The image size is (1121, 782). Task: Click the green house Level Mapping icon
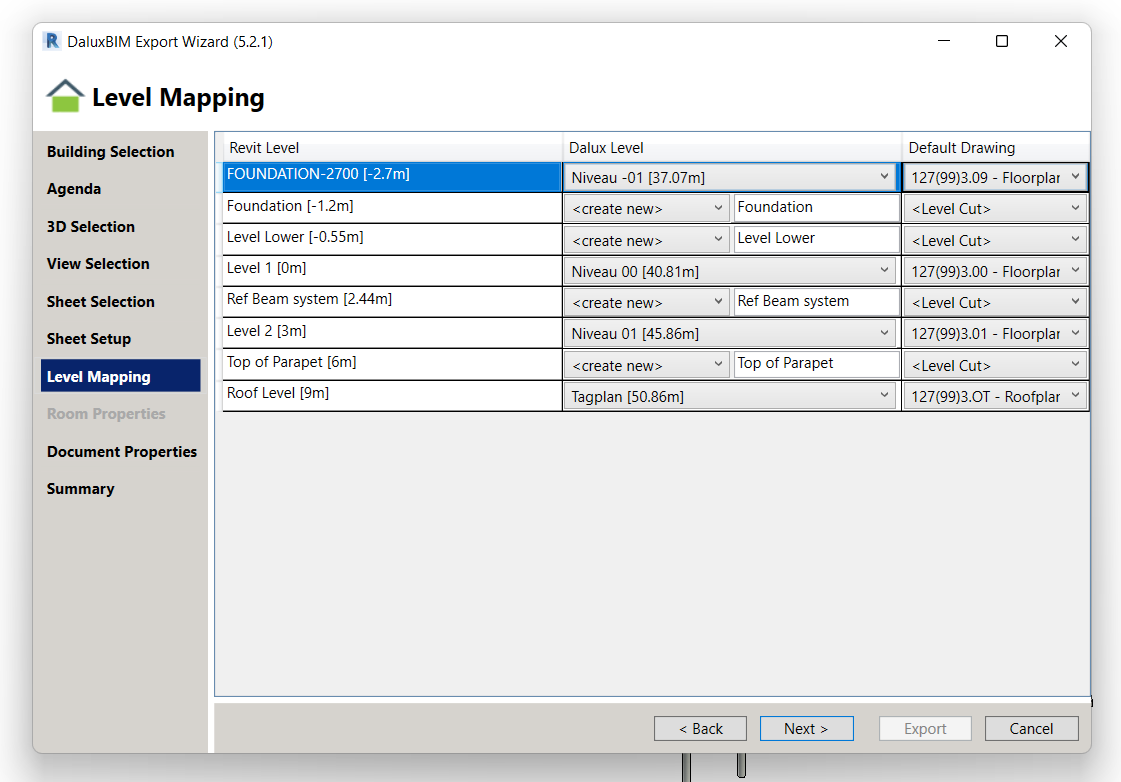coord(65,97)
